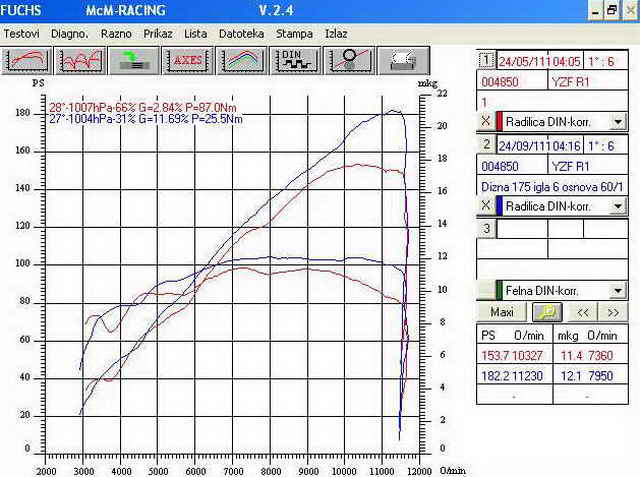The height and width of the screenshot is (477, 640).
Task: Open the Datoteka menu
Action: click(x=241, y=33)
